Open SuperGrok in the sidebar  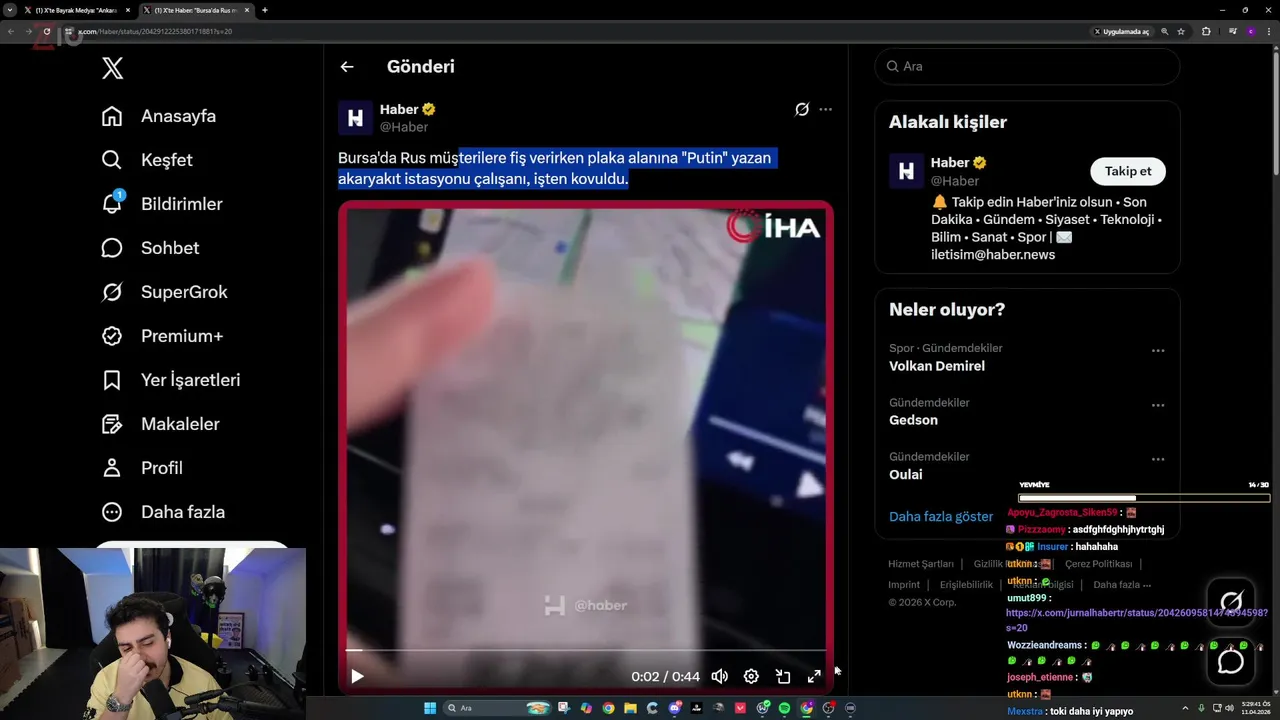point(165,292)
